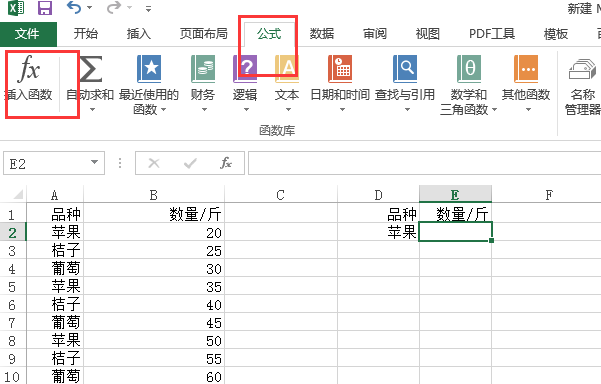Click cell B1 containing 数量/斤

click(154, 214)
